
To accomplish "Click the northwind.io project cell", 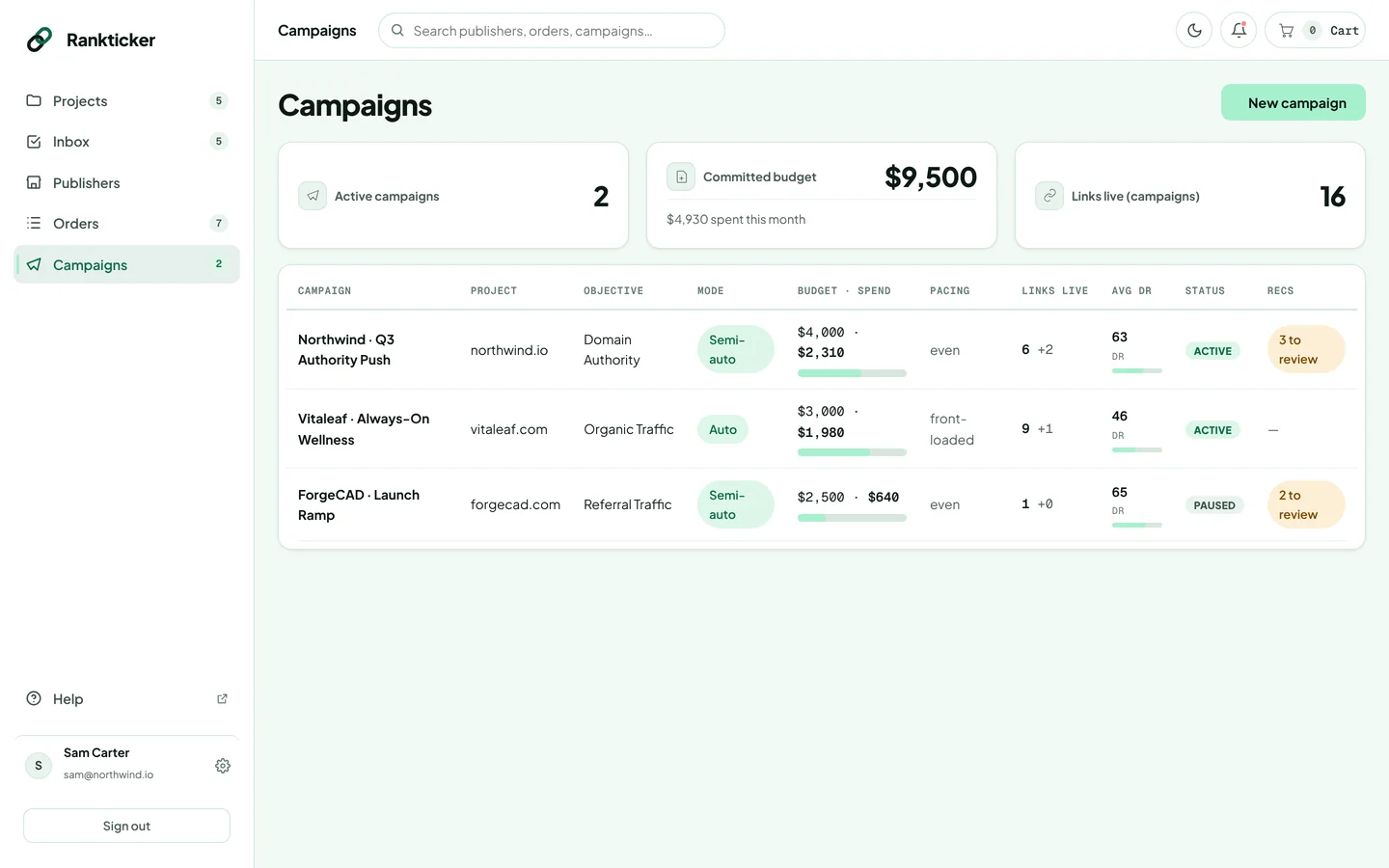I will pos(509,350).
